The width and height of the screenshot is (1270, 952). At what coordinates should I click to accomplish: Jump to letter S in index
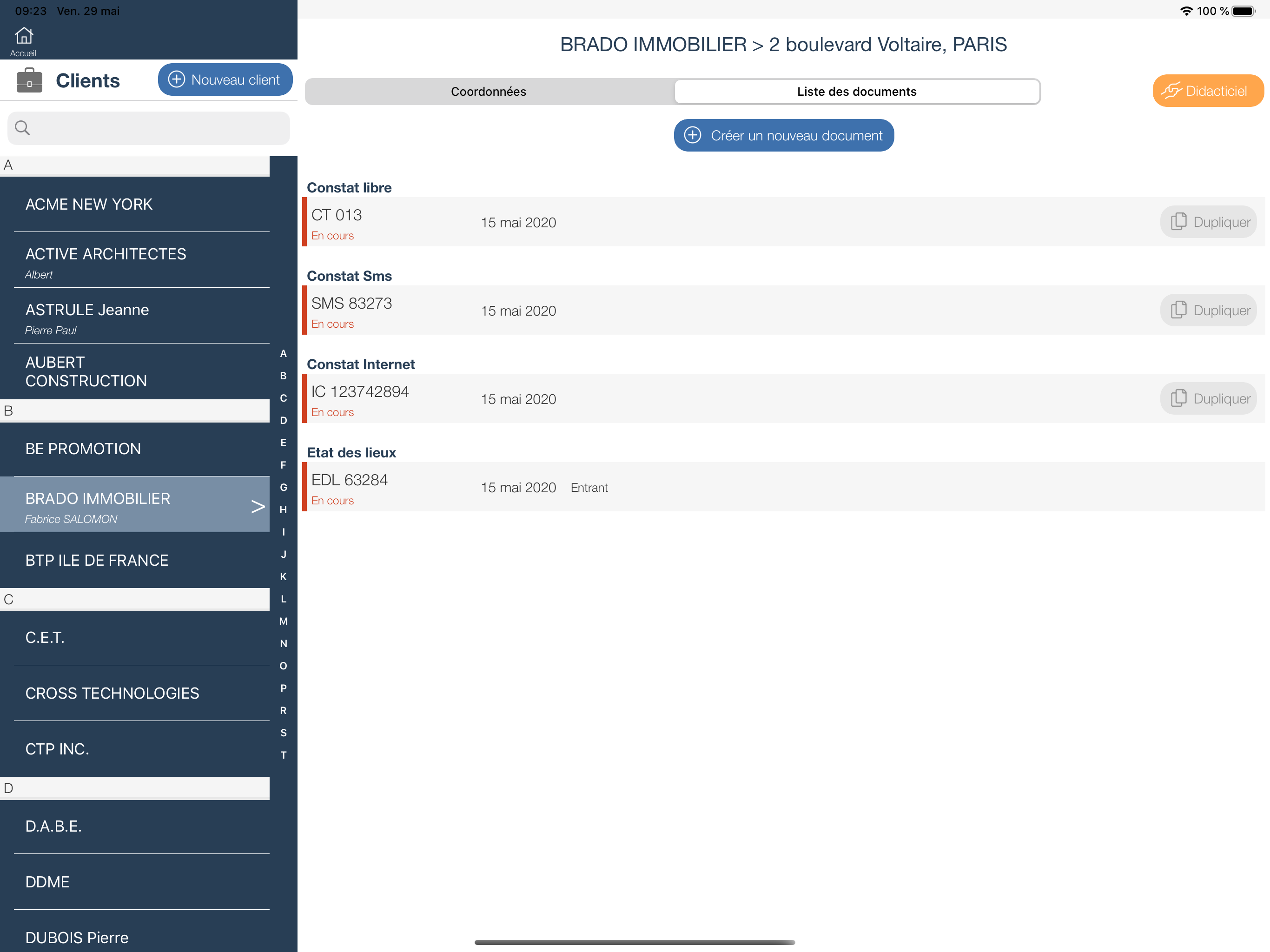284,733
